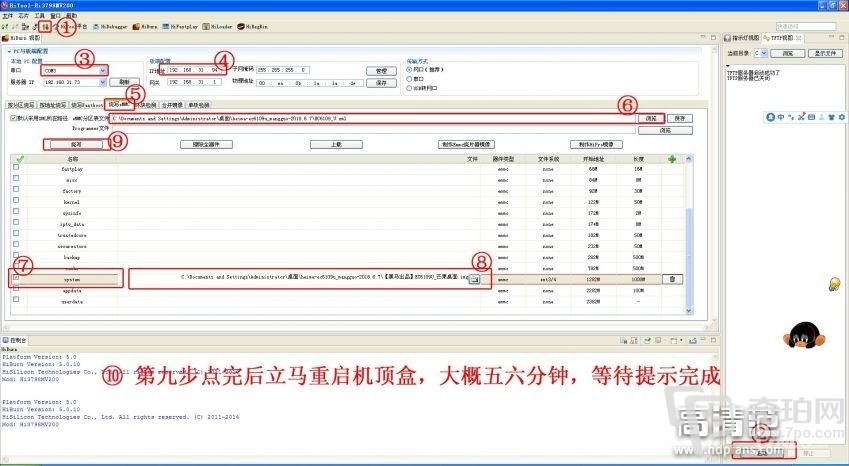Tick the fastplay partition checkbox
The image size is (849, 466).
[16, 167]
